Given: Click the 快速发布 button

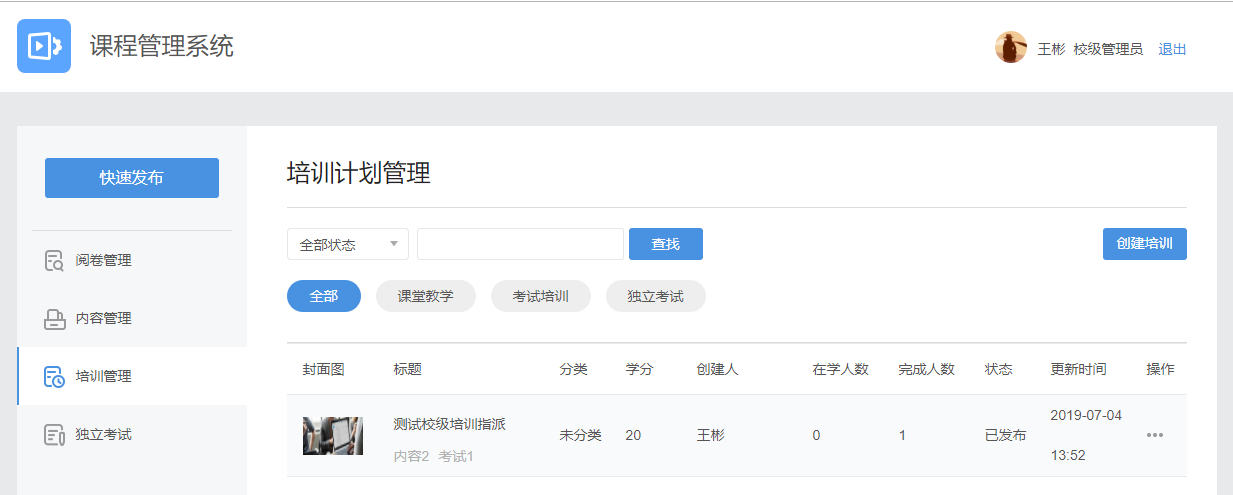Looking at the screenshot, I should tap(131, 178).
